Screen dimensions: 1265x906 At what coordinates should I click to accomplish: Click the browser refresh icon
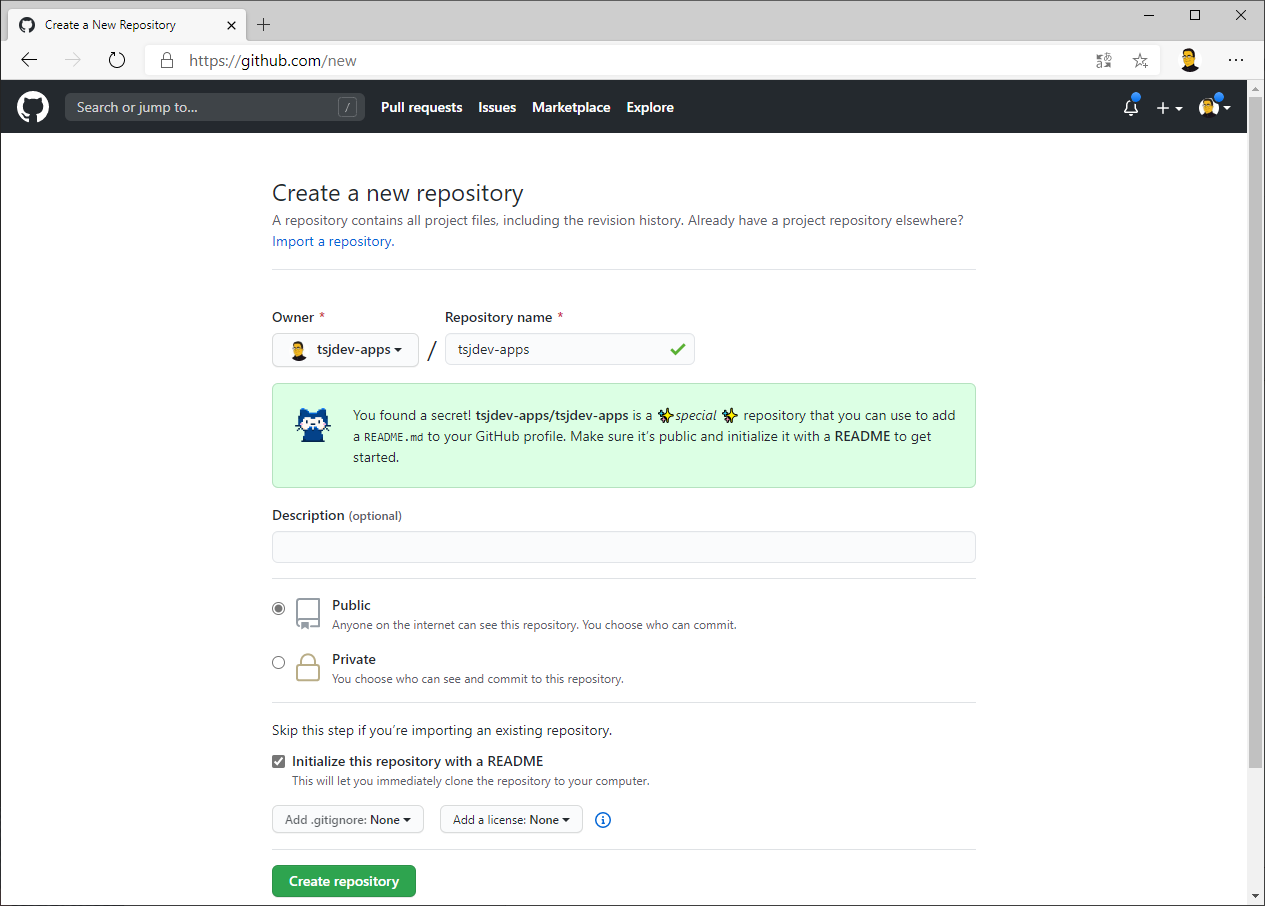click(117, 60)
